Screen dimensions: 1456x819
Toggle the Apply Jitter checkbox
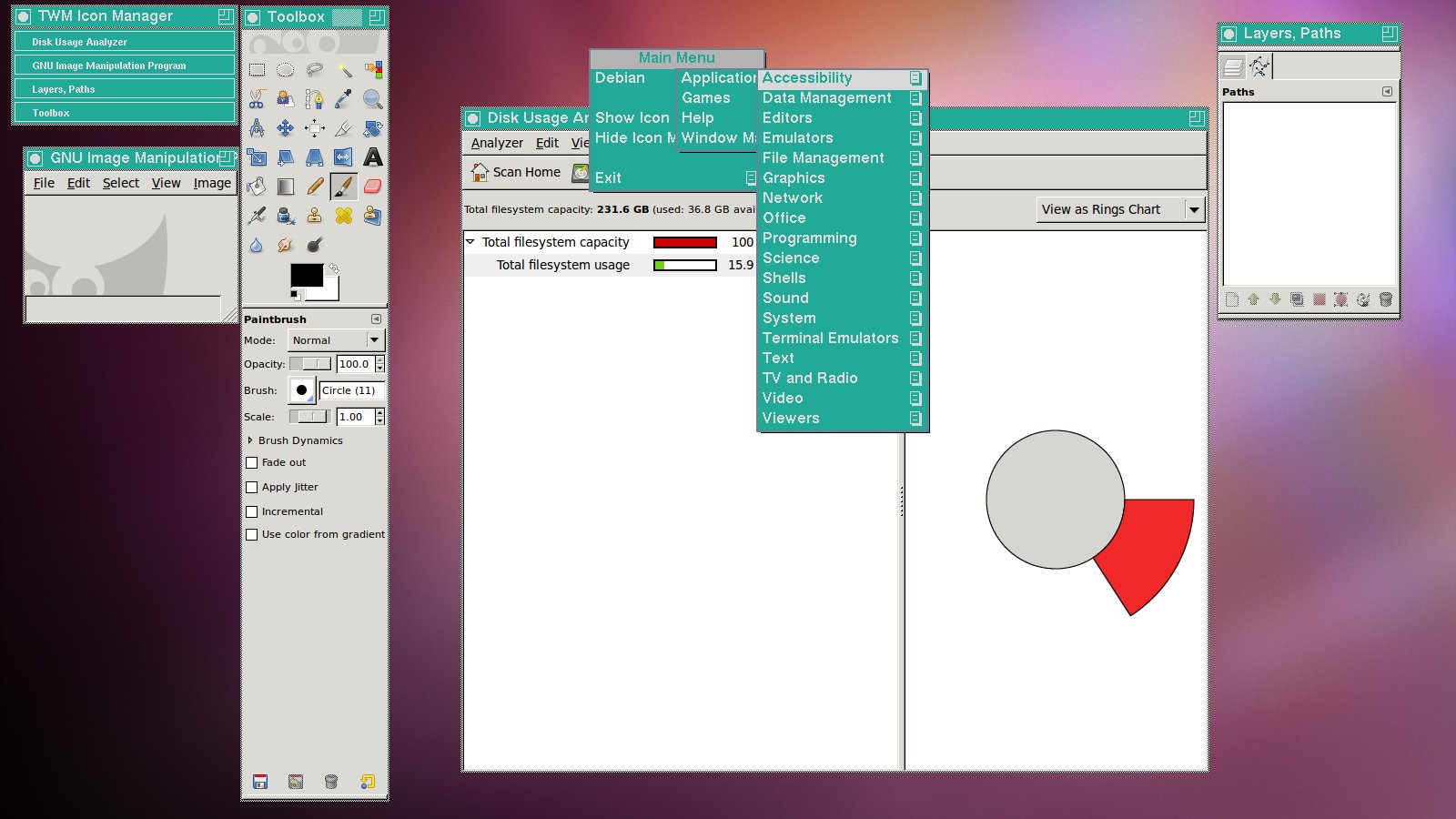(x=252, y=488)
